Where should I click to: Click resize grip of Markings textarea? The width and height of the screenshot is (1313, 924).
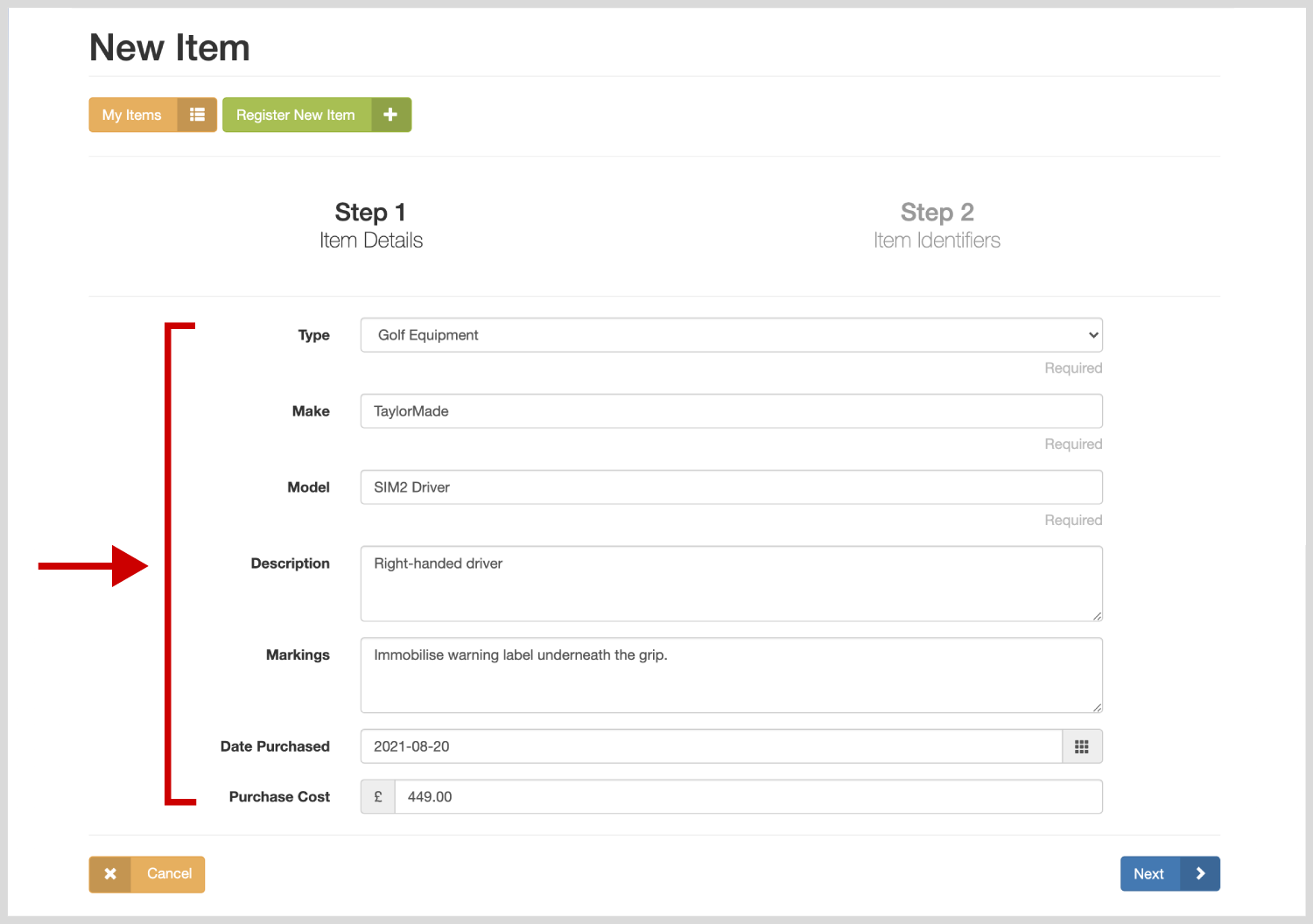coord(1097,707)
